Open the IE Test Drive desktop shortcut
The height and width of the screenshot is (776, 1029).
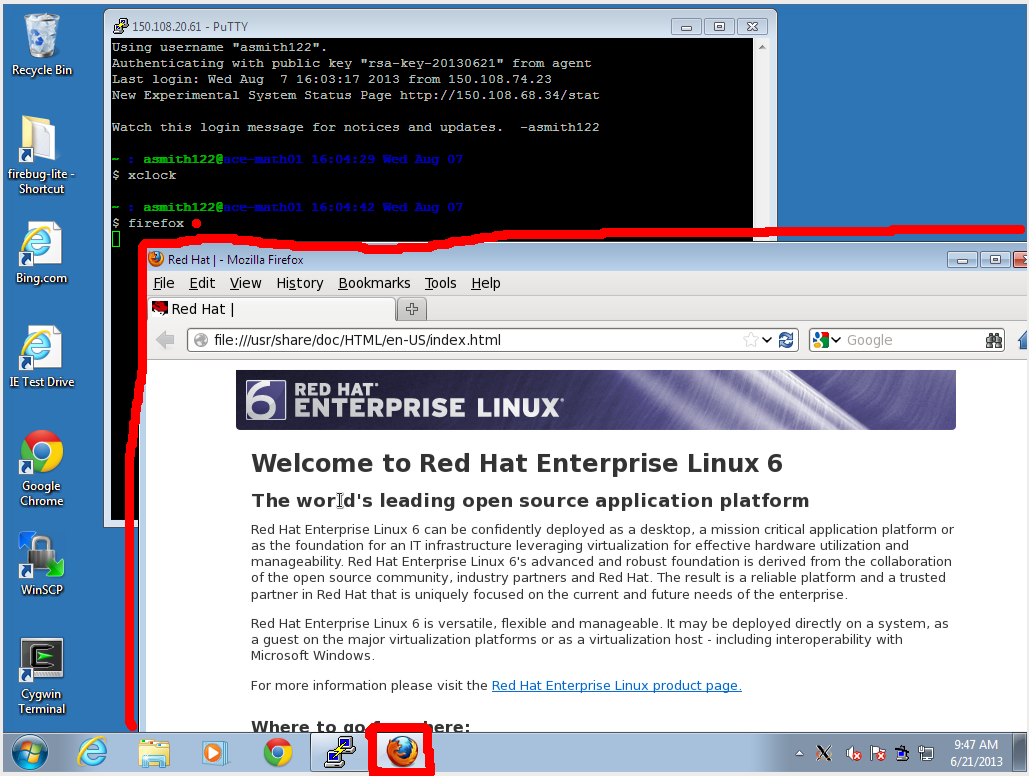pos(41,356)
